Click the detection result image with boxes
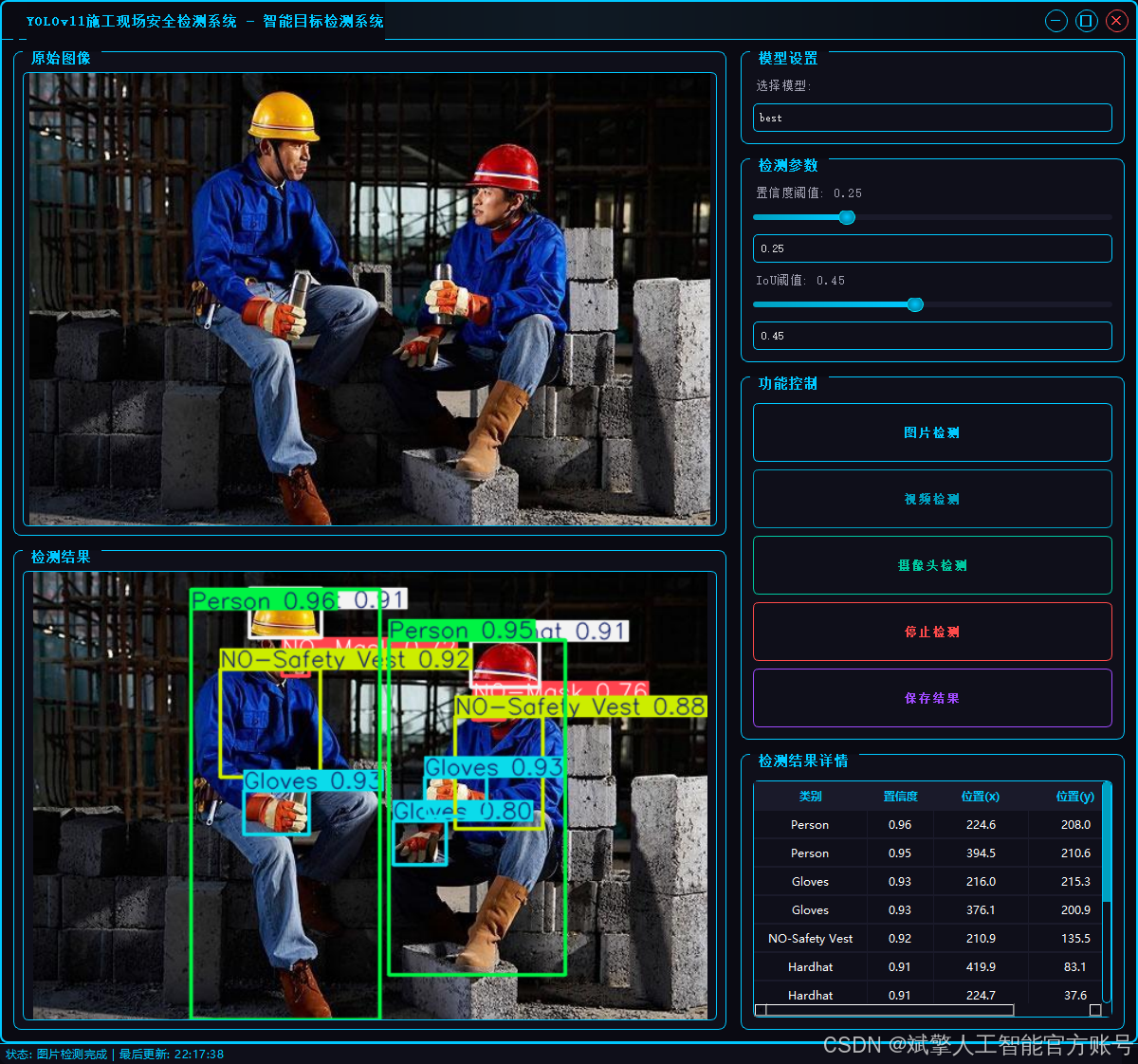1138x1064 pixels. [370, 796]
